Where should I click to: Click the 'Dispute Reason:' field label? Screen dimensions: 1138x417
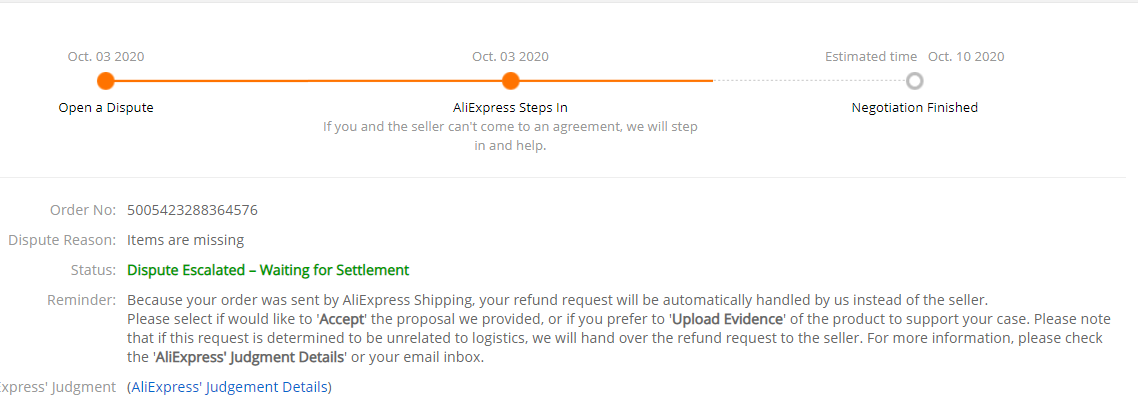pos(62,240)
